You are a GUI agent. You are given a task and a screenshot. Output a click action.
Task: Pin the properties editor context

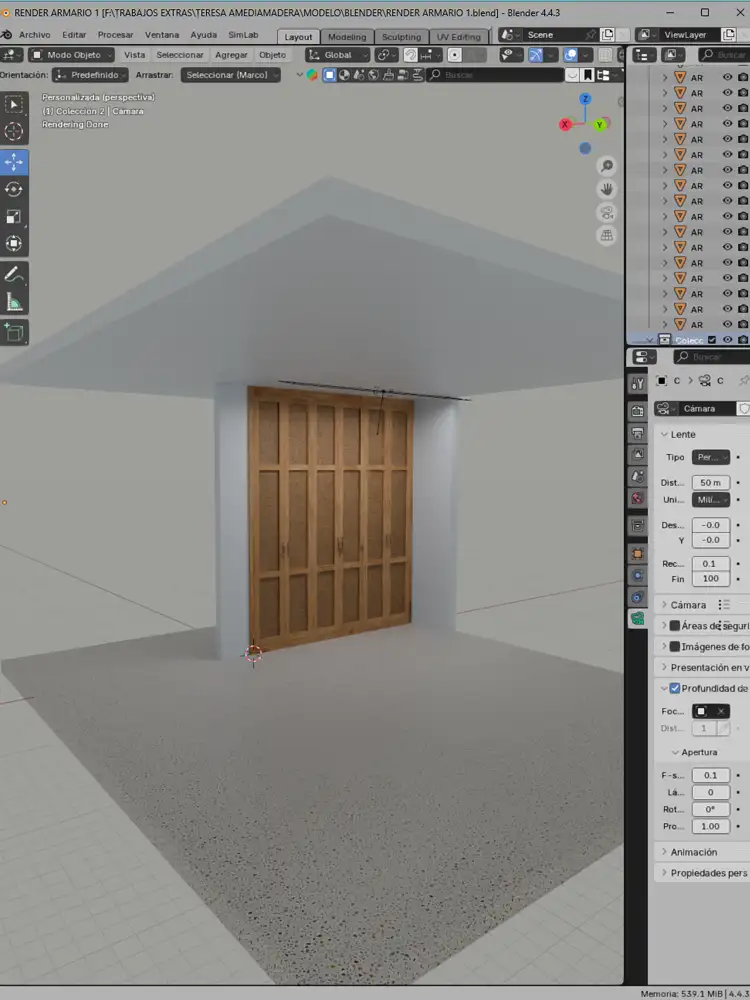tap(744, 381)
